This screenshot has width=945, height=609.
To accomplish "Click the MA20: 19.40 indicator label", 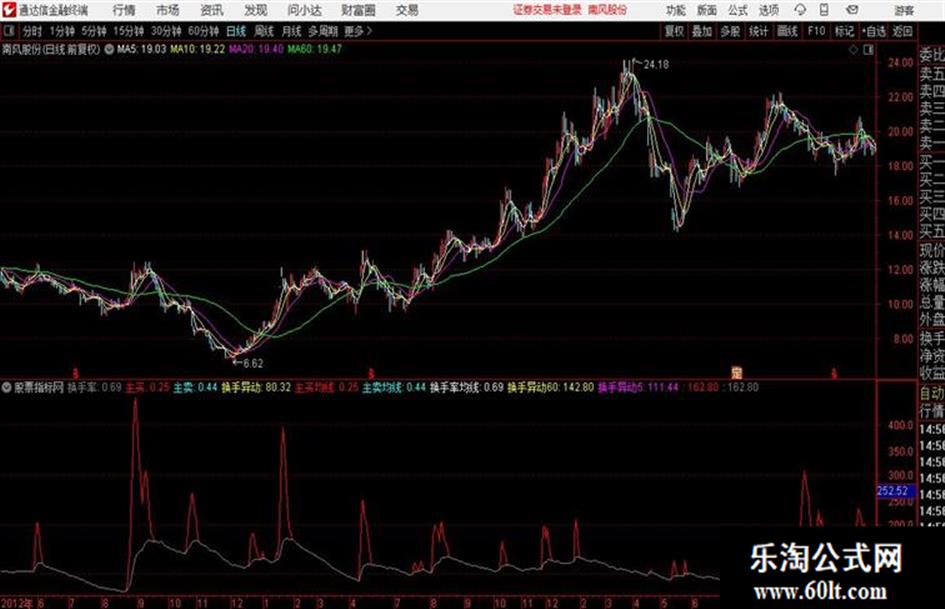I will [x=256, y=49].
